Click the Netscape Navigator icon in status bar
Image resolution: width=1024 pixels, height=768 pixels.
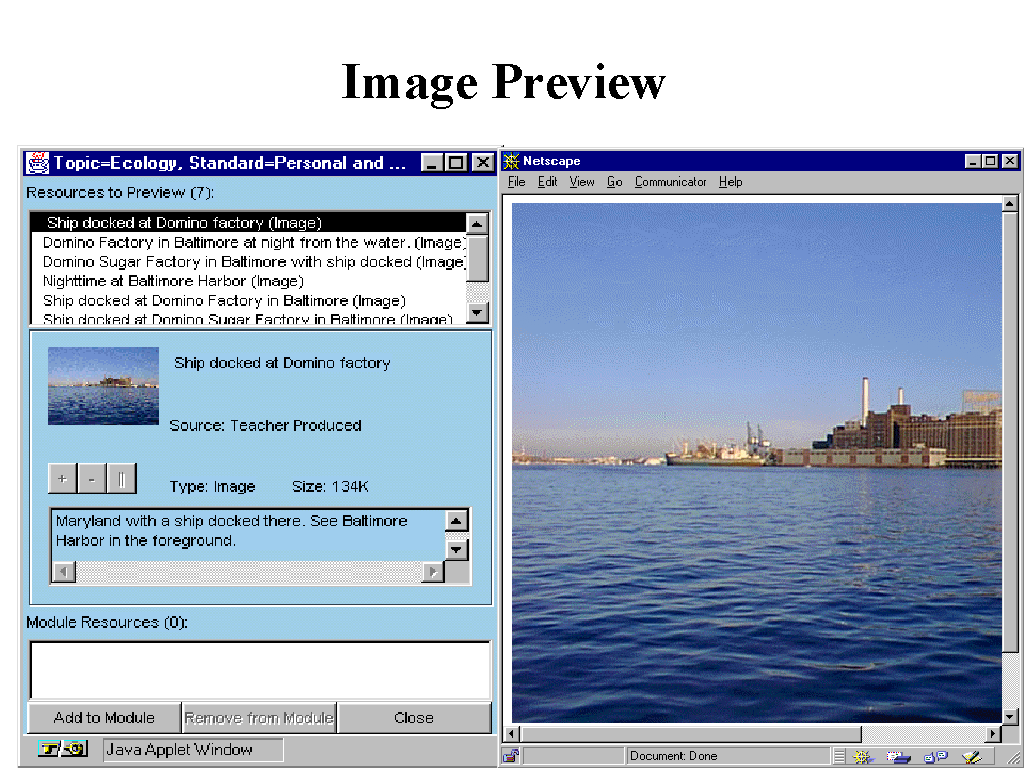[x=864, y=757]
